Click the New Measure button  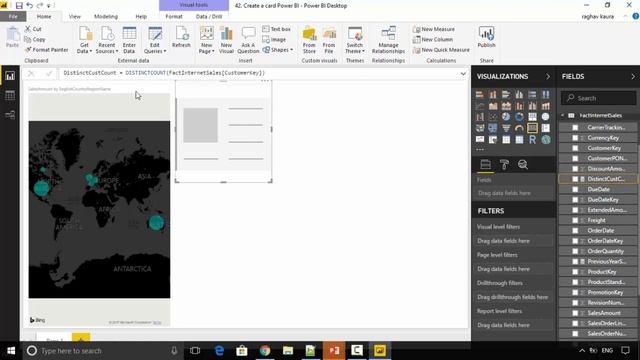433,29
